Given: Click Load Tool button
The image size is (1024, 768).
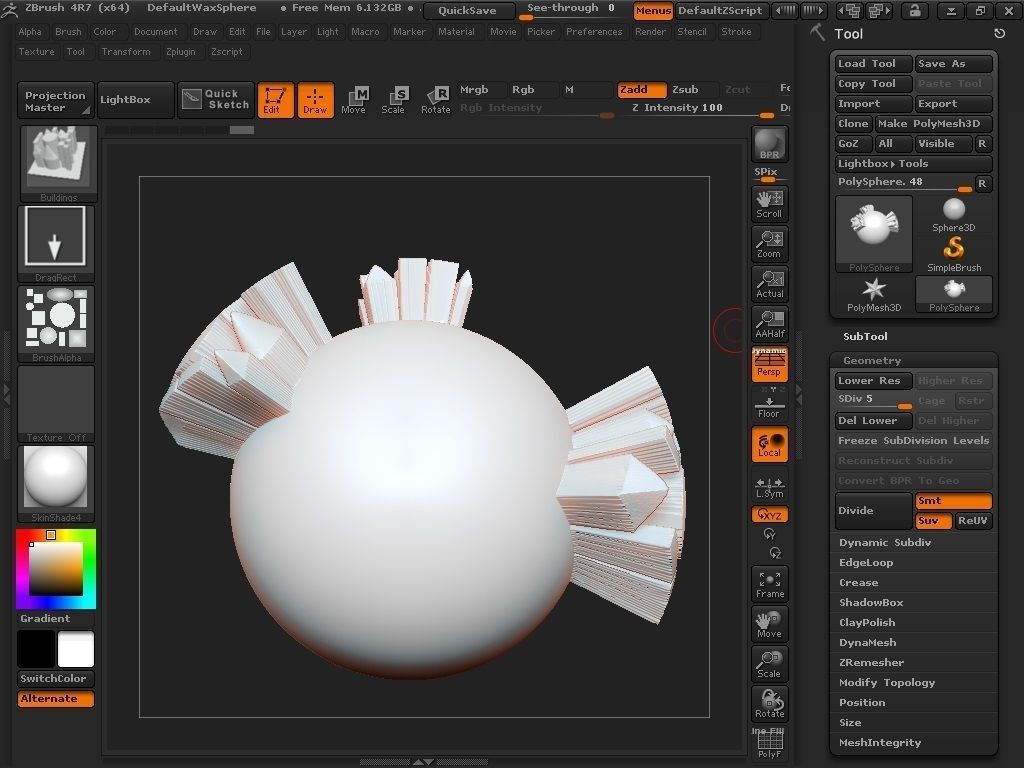Looking at the screenshot, I should [x=873, y=63].
